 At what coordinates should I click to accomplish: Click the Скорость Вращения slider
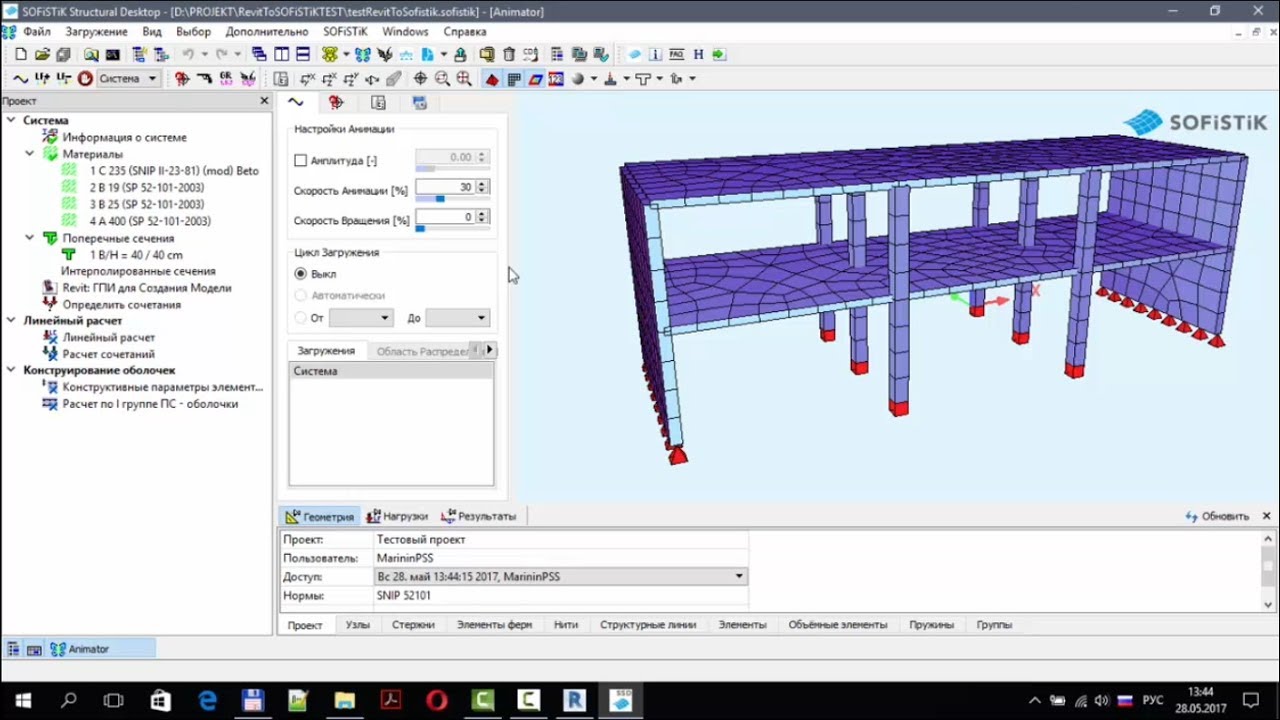click(452, 229)
